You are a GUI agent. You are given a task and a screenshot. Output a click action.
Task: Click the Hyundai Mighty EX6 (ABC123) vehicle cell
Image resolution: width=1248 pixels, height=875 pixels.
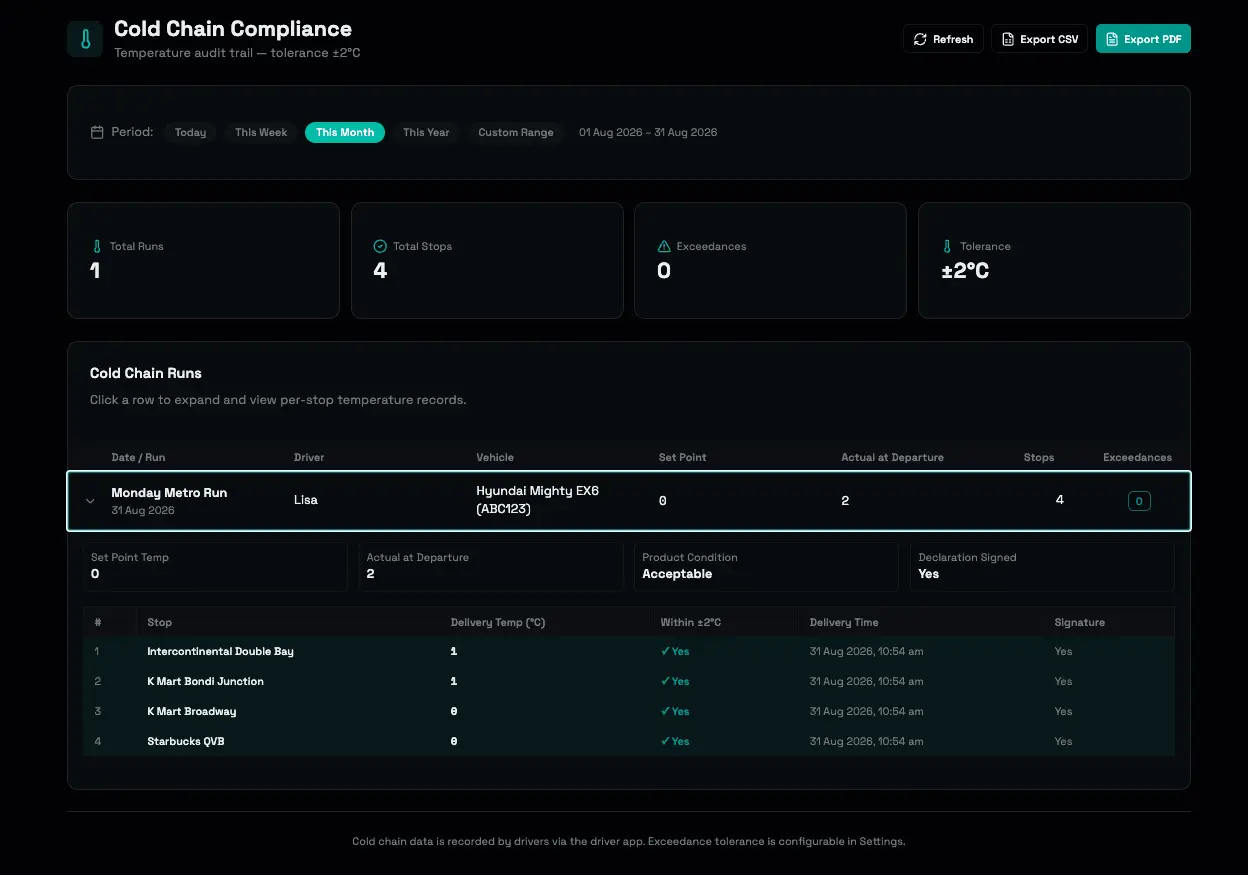coord(537,500)
